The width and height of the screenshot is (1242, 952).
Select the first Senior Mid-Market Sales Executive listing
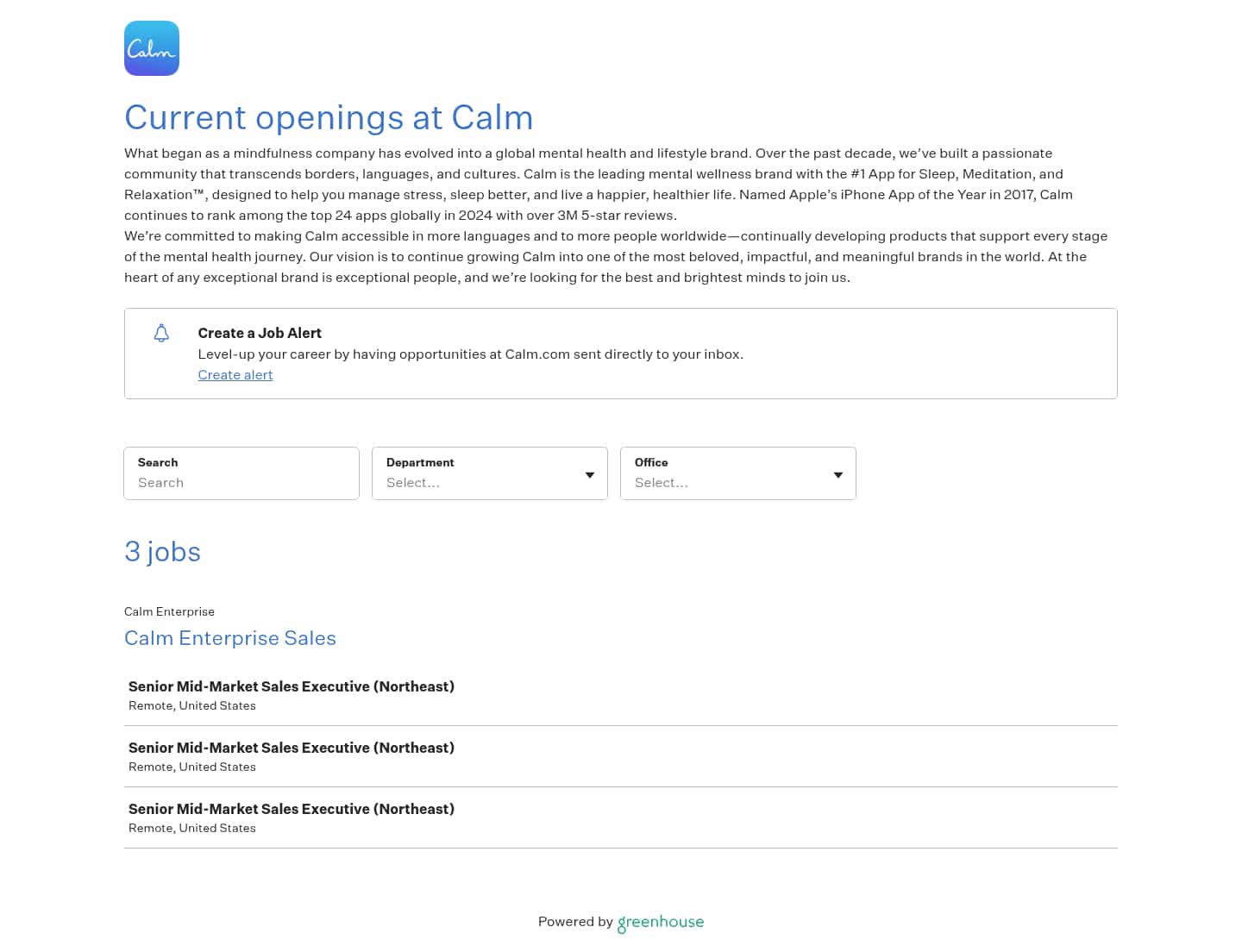click(x=292, y=686)
